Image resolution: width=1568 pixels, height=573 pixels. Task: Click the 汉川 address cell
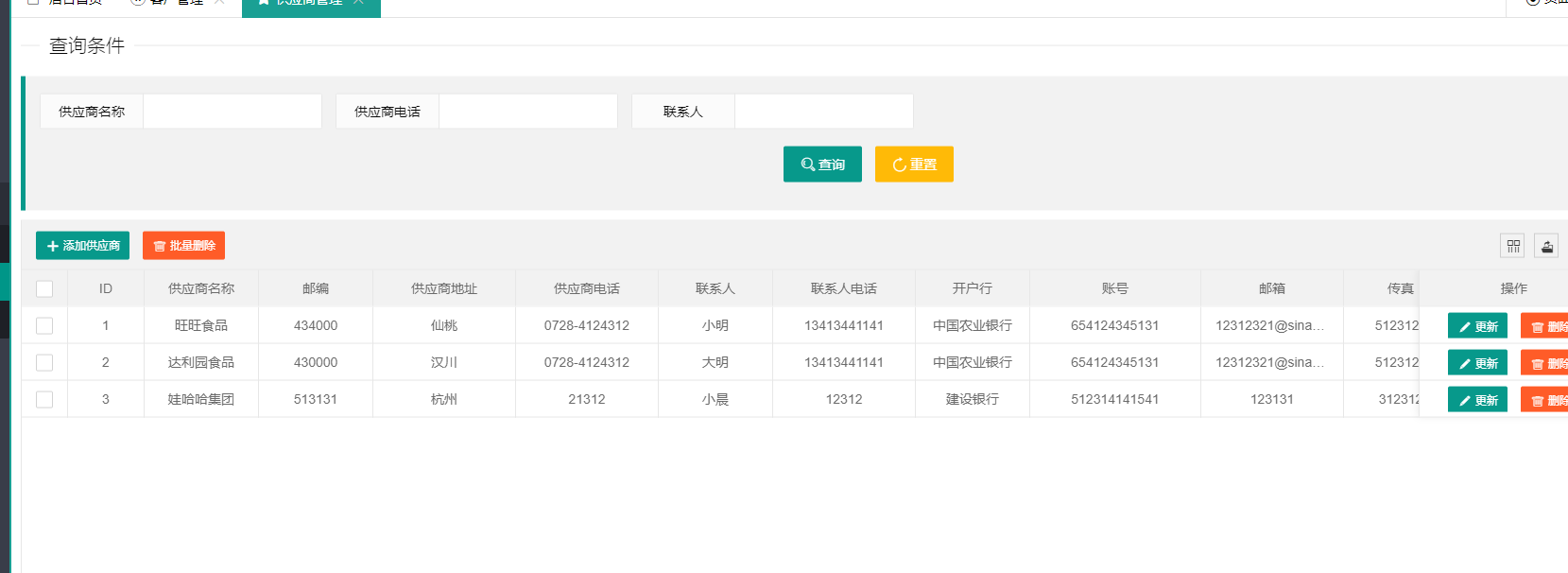[444, 362]
